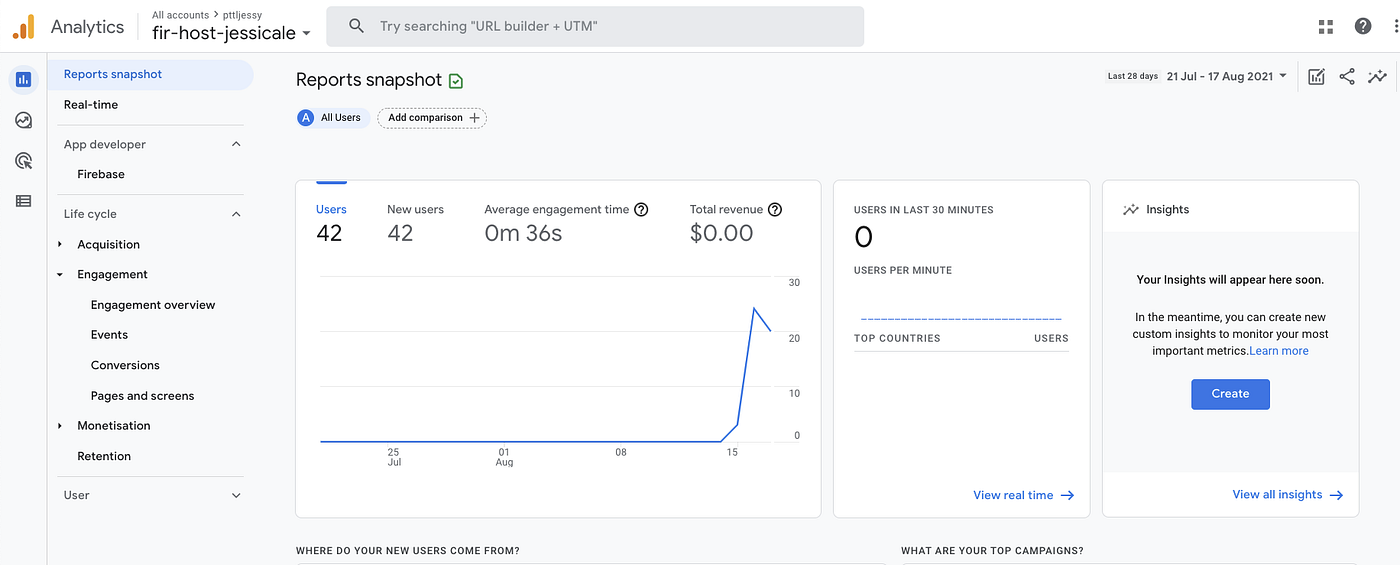
Task: Open the Advertising icon in left rail
Action: click(23, 161)
